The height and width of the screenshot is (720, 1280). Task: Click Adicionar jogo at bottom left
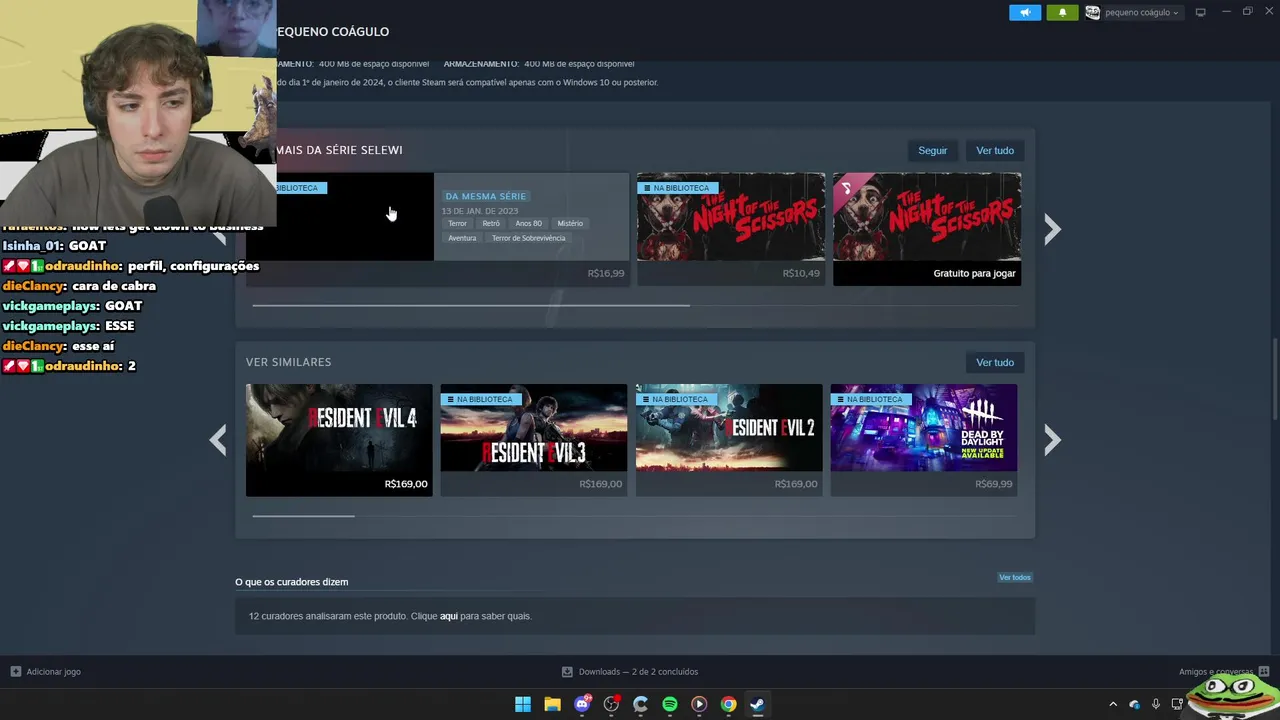(x=45, y=672)
